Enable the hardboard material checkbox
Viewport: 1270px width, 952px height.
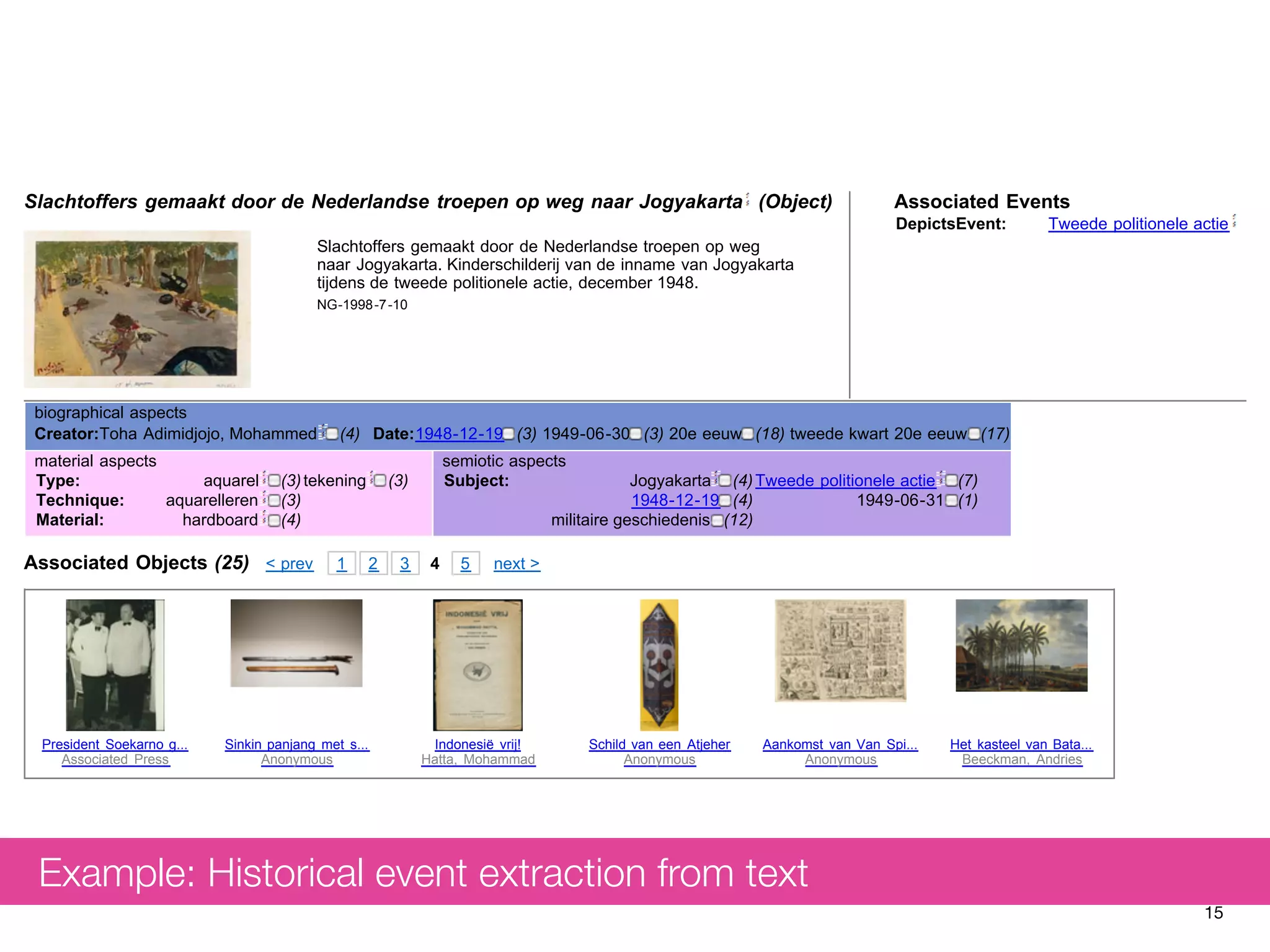[274, 521]
